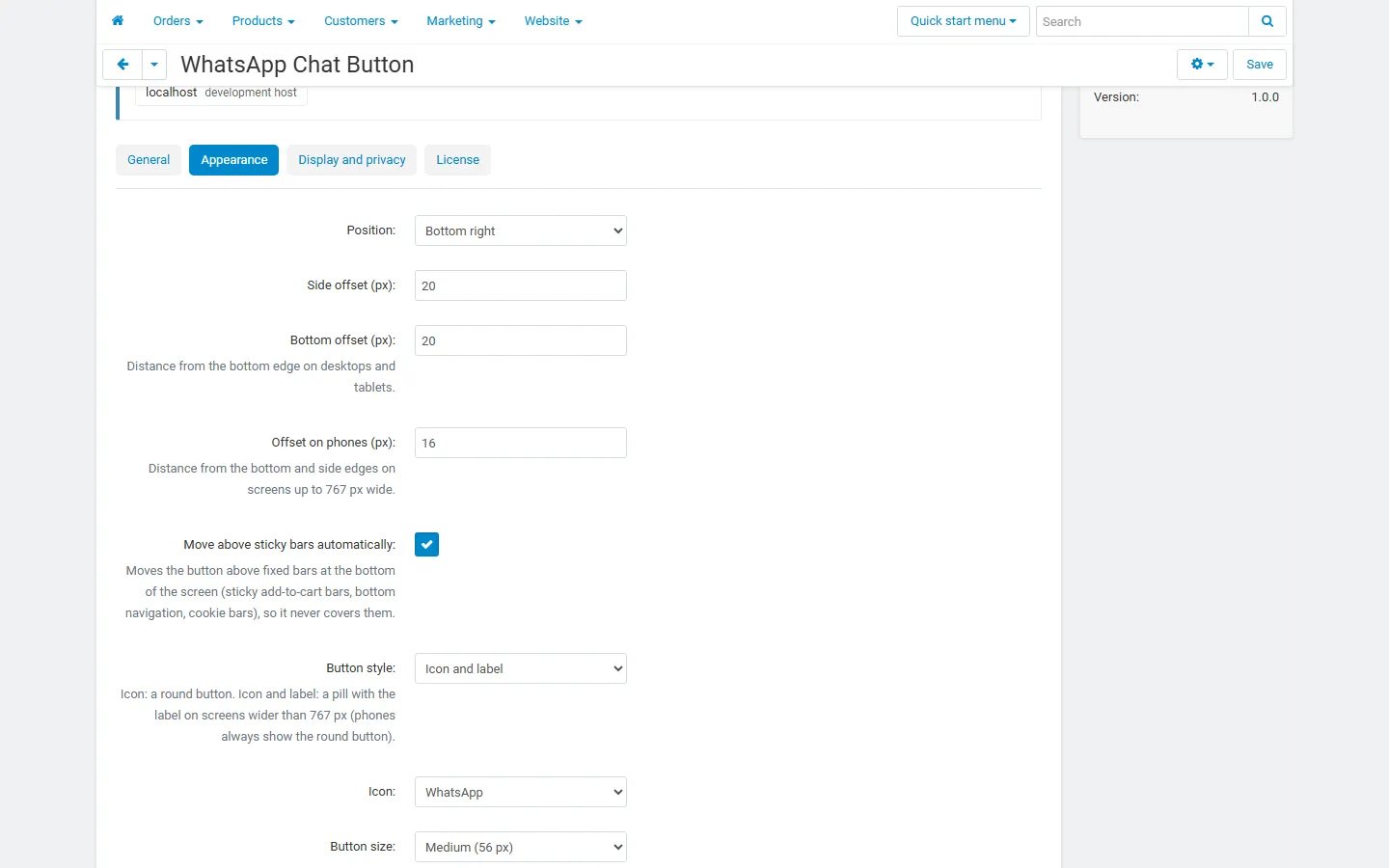
Task: Open the Position dropdown
Action: coord(521,231)
